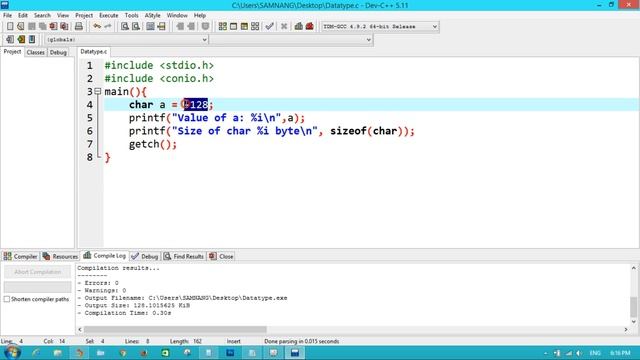
Task: Click the ENG language indicator in tray
Action: [x=595, y=353]
